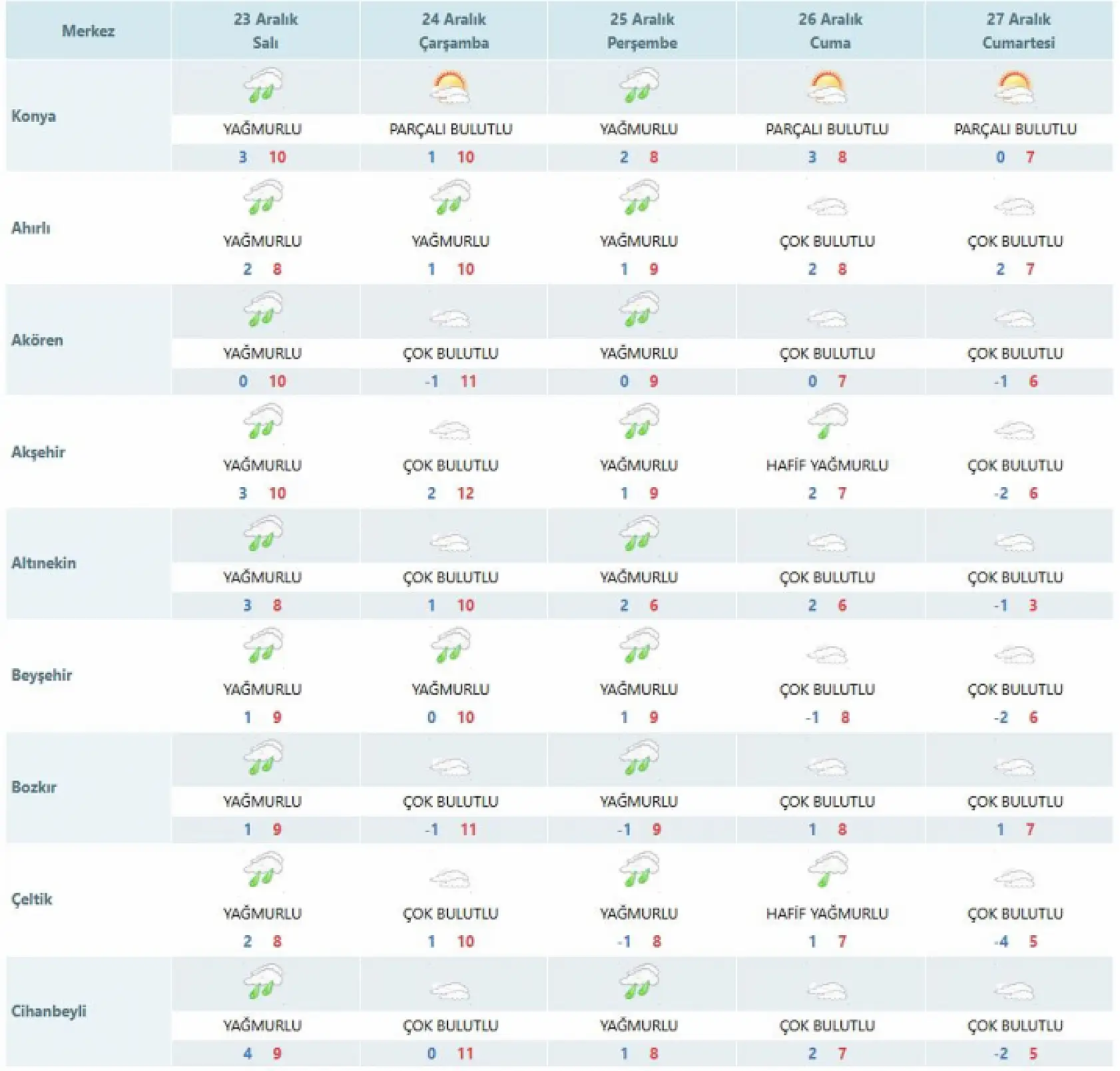The height and width of the screenshot is (1071, 1120).
Task: Click Altınekin's cloudy icon on 26 Aralık
Action: (x=827, y=542)
